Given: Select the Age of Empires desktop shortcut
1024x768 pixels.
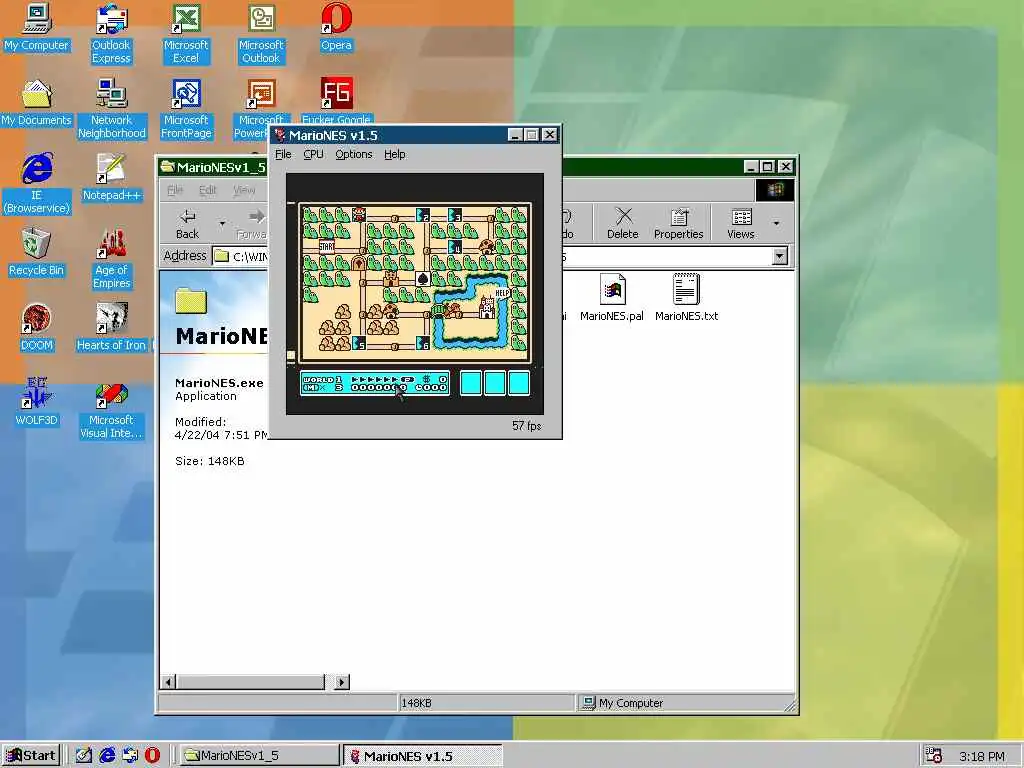Looking at the screenshot, I should 111,259.
